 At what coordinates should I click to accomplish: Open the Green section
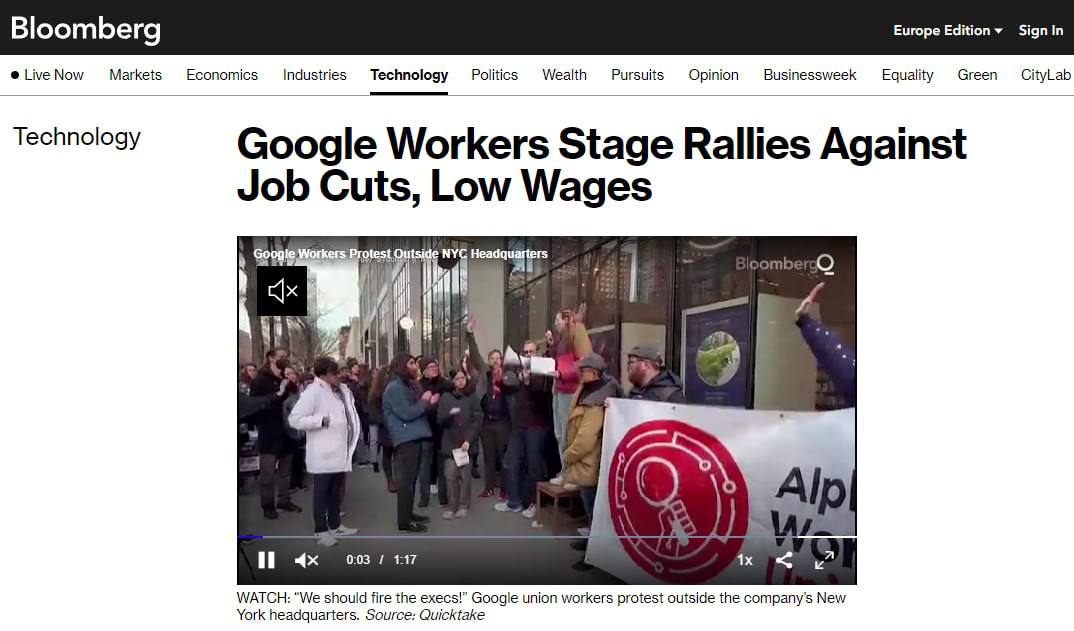pos(977,75)
